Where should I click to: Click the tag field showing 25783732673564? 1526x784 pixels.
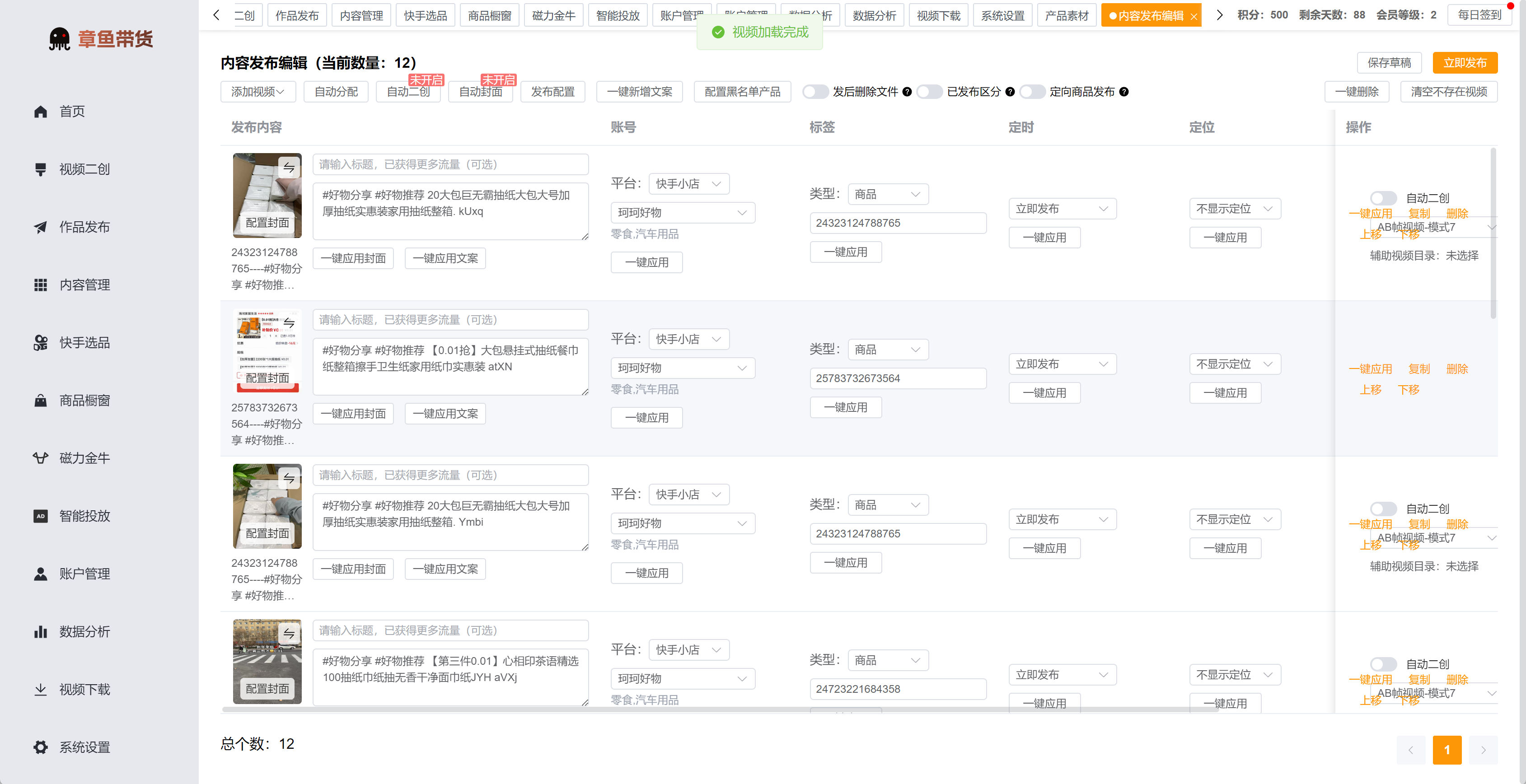898,378
